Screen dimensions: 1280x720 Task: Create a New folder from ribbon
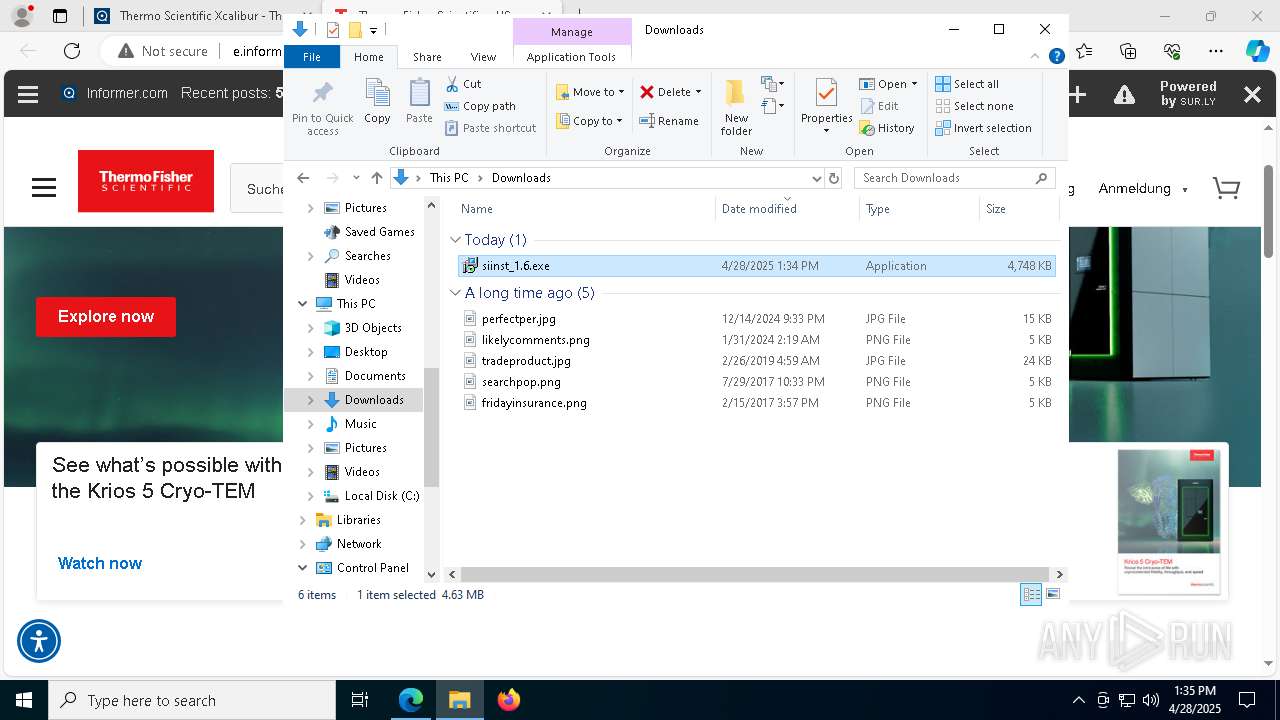[x=736, y=107]
